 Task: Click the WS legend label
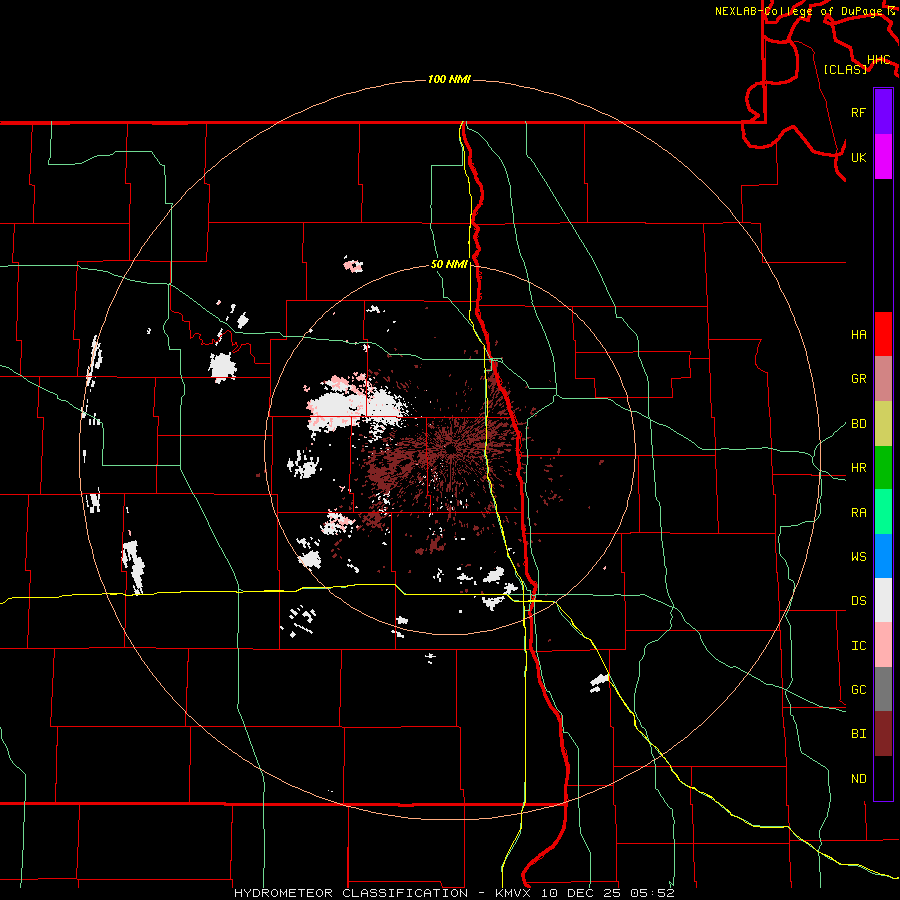point(858,557)
